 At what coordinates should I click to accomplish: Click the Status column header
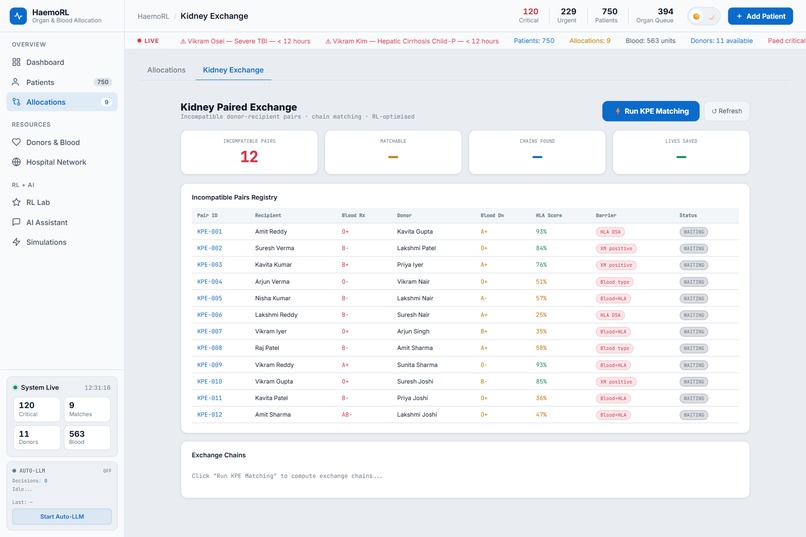pyautogui.click(x=688, y=215)
